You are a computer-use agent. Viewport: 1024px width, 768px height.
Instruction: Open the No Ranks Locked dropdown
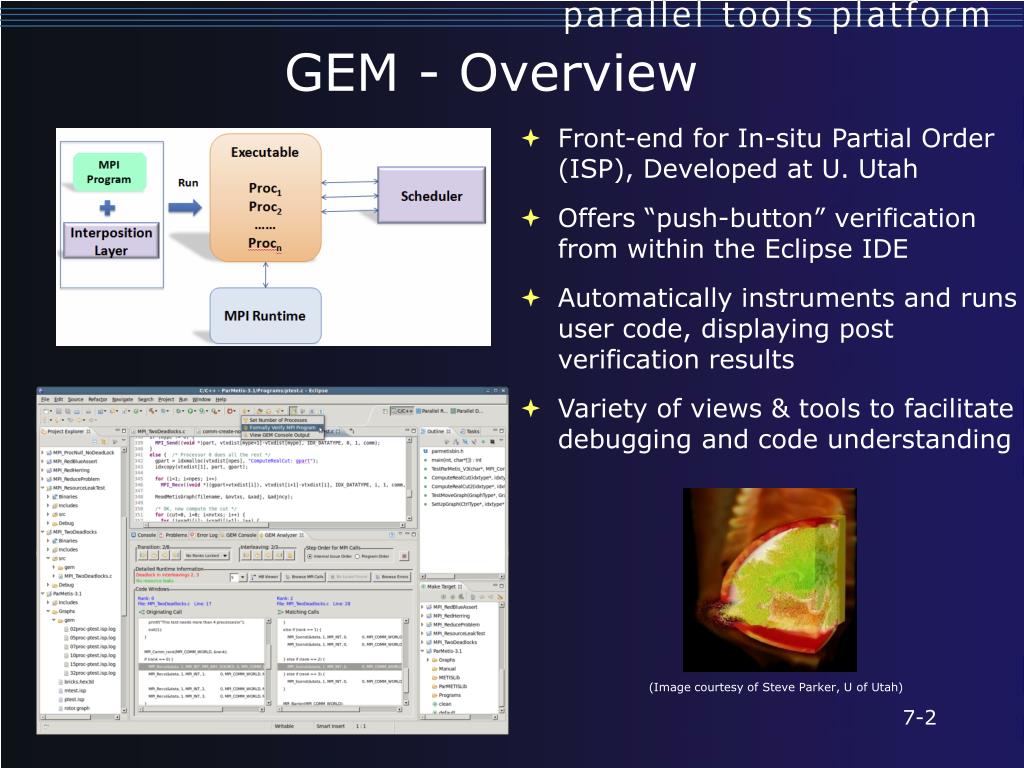pos(207,556)
